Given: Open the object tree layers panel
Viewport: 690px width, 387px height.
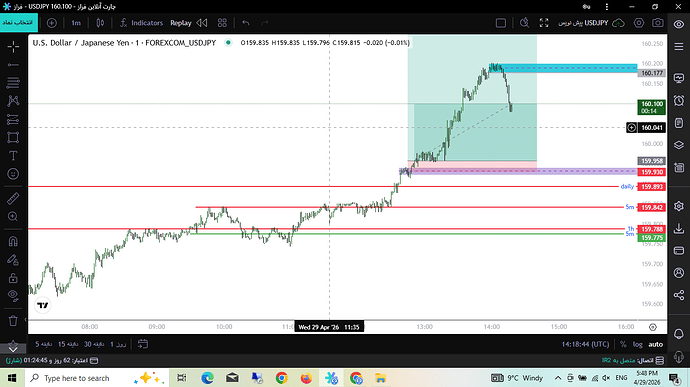Looking at the screenshot, I should pos(679,145).
